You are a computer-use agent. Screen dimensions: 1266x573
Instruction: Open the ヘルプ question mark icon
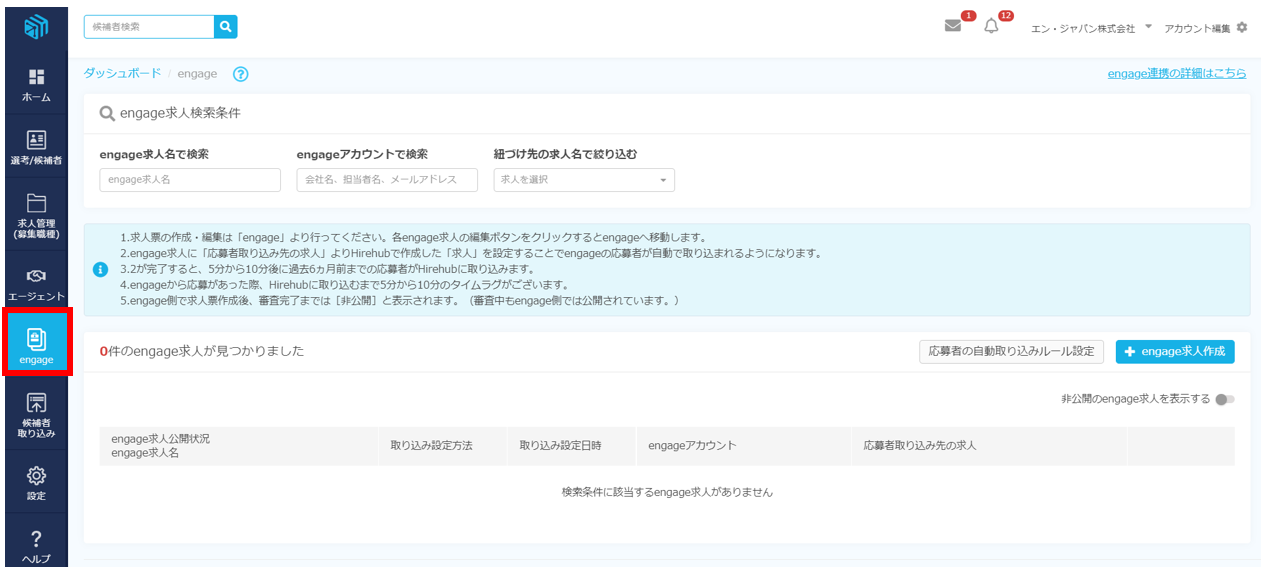click(36, 541)
